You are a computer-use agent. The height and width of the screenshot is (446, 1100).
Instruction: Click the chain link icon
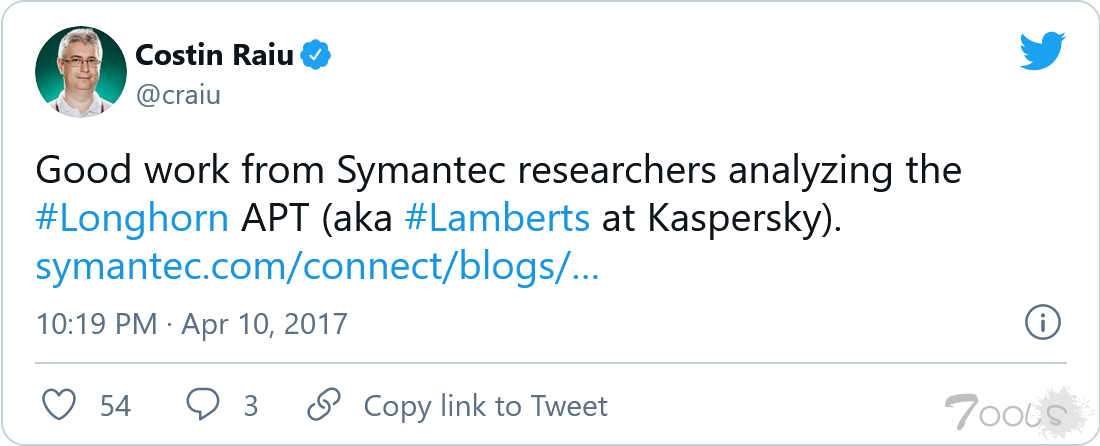click(x=323, y=405)
